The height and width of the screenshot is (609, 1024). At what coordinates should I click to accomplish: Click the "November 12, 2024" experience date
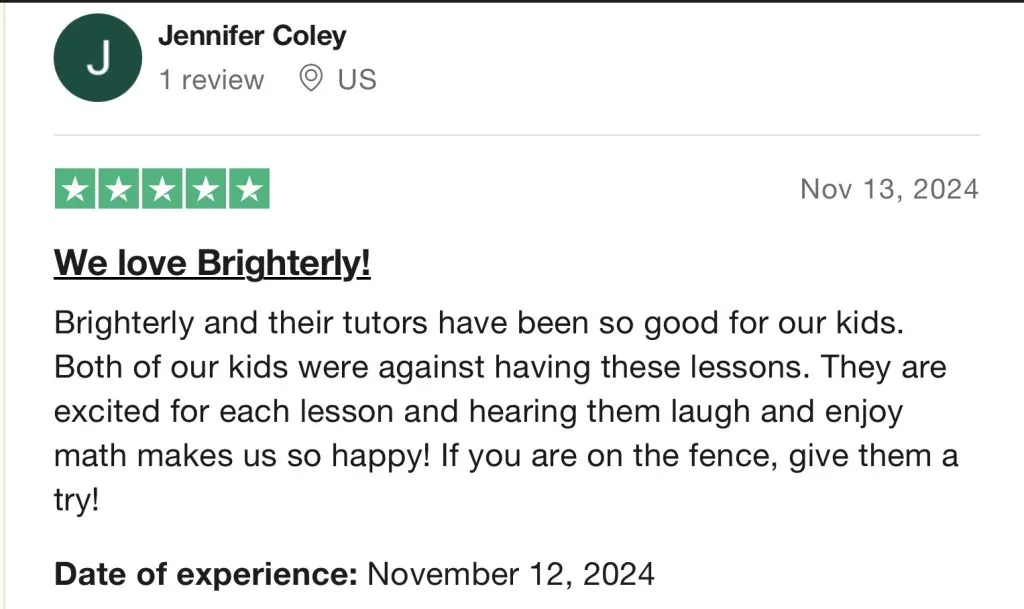click(x=511, y=574)
